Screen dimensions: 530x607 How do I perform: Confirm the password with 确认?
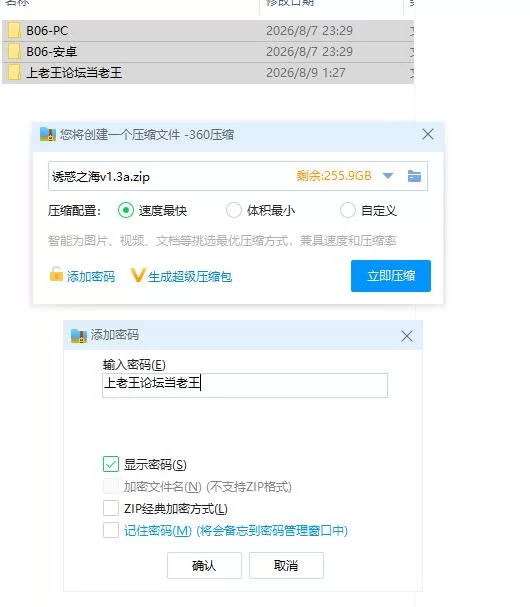click(x=204, y=566)
